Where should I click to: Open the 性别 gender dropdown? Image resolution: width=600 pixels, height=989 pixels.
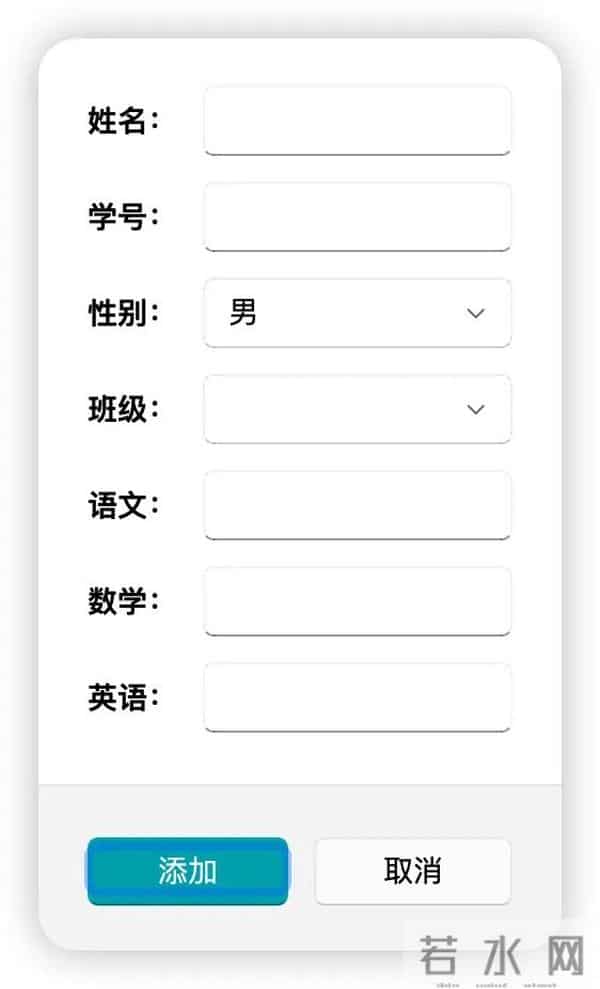pos(355,313)
